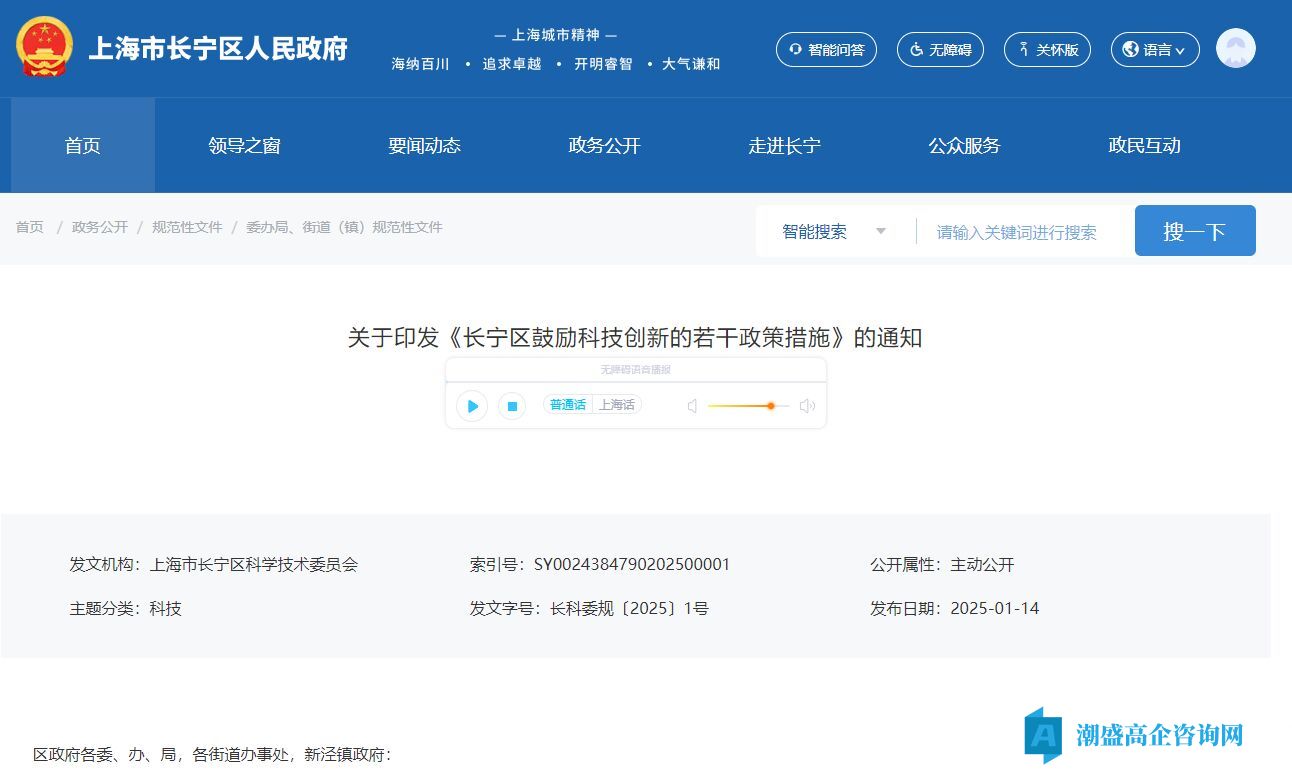Viewport: 1292px width, 770px height.
Task: Click the national emblem logo
Action: 45,48
